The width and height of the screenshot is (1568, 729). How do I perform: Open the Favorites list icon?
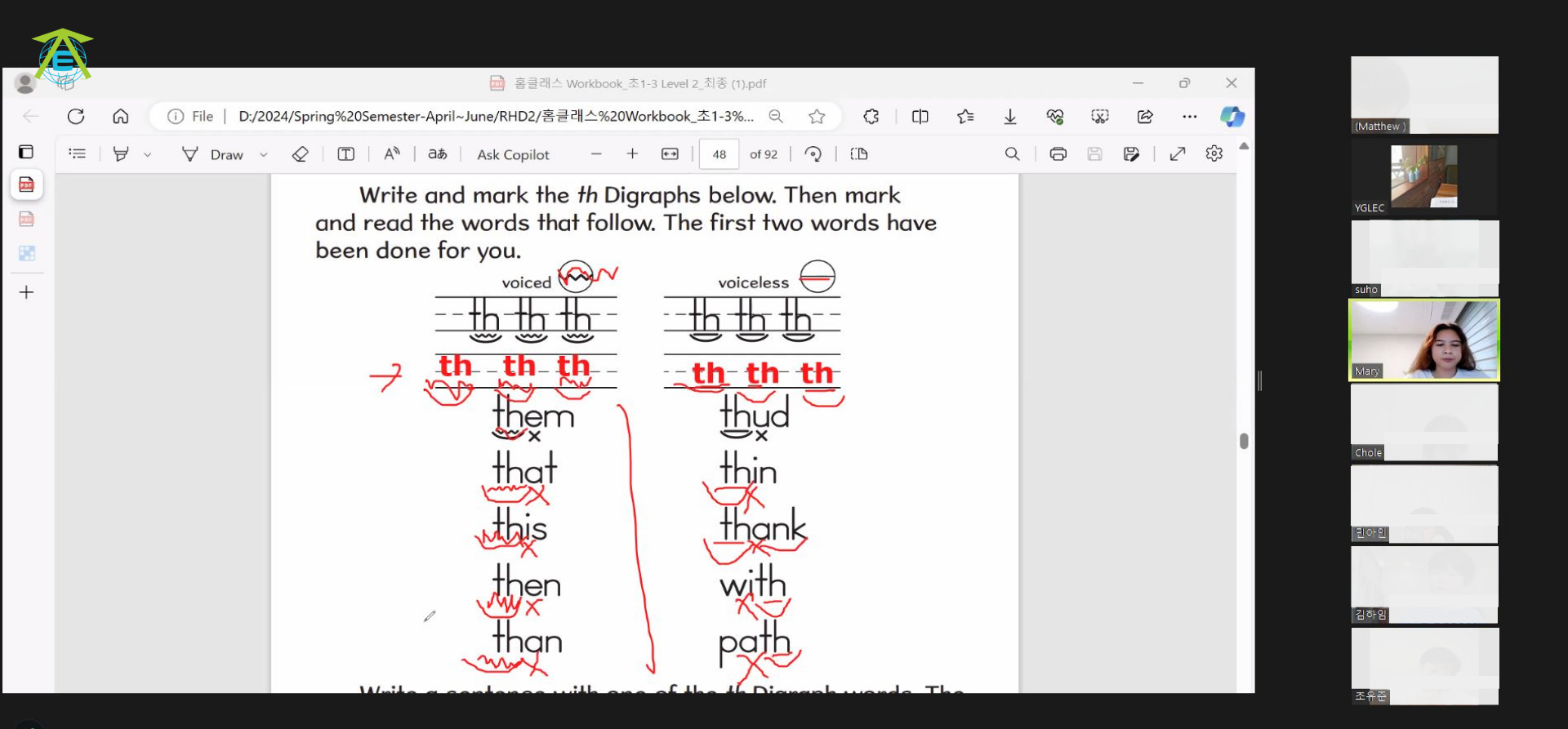click(965, 117)
